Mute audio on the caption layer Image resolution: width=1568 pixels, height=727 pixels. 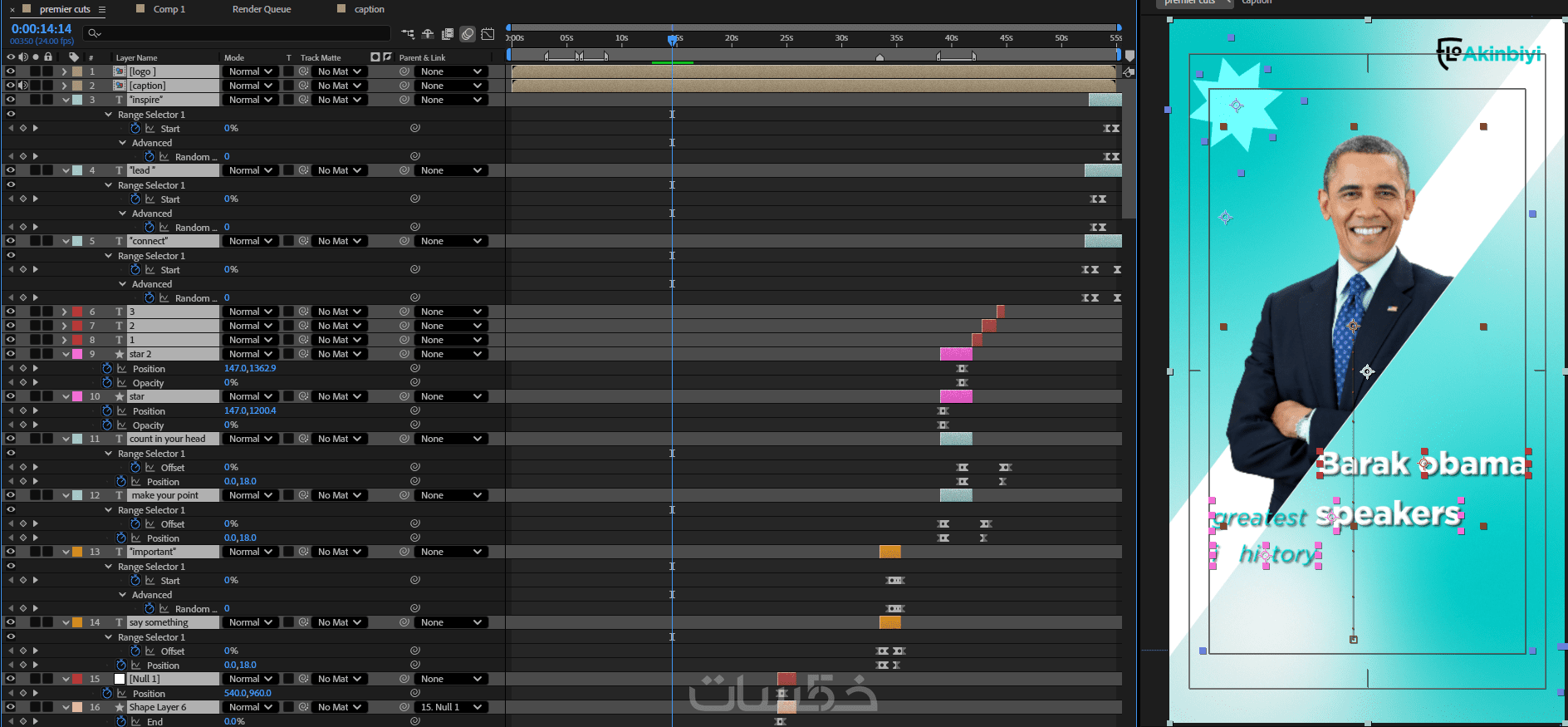tap(23, 86)
